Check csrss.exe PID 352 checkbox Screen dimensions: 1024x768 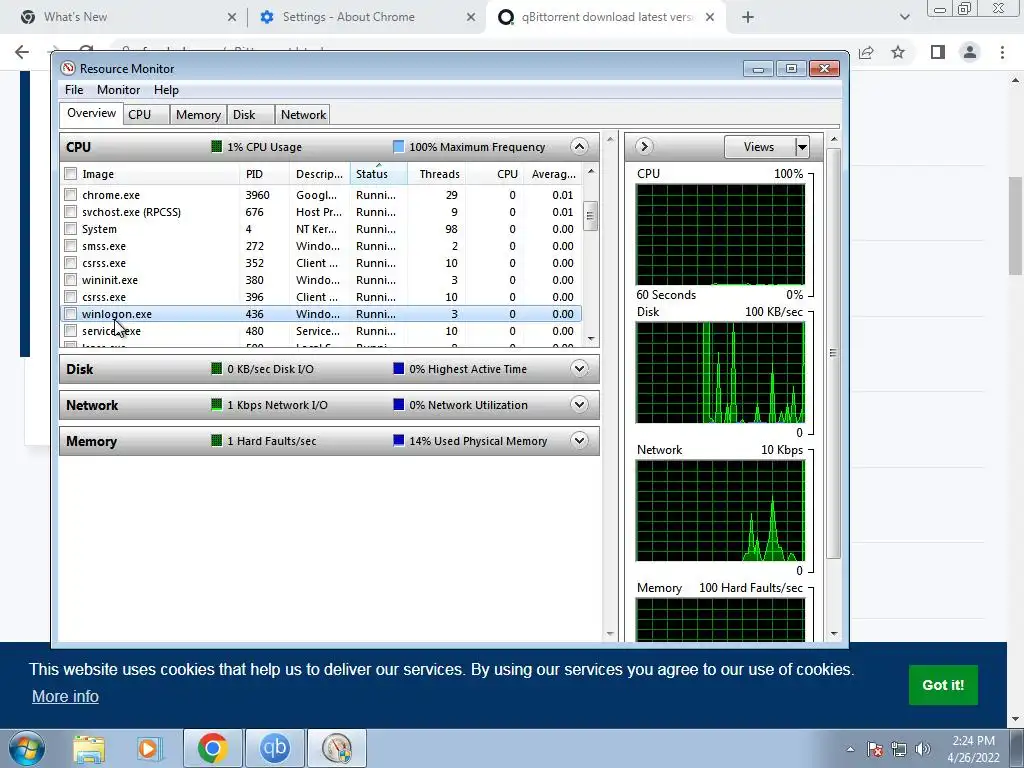[71, 263]
